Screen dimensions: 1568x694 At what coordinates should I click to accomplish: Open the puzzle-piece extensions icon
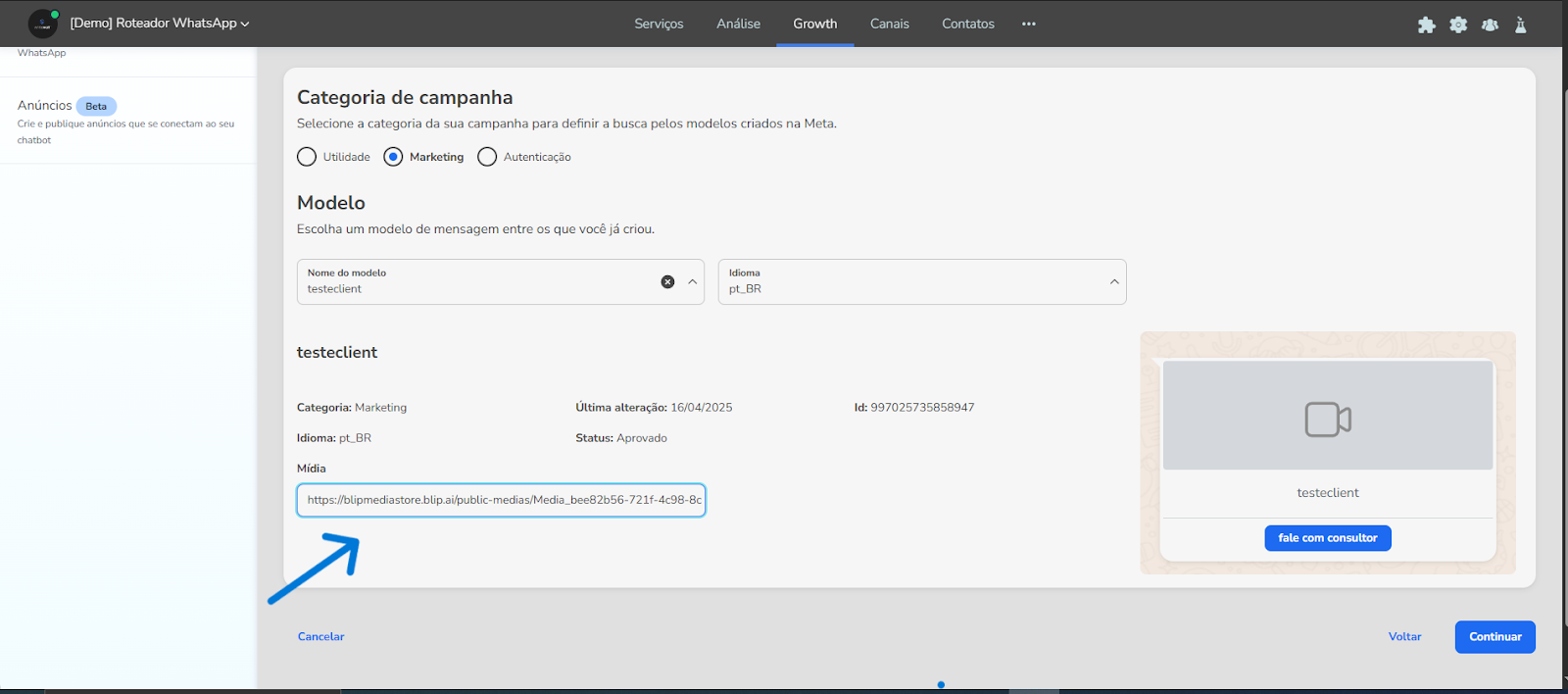(x=1426, y=25)
